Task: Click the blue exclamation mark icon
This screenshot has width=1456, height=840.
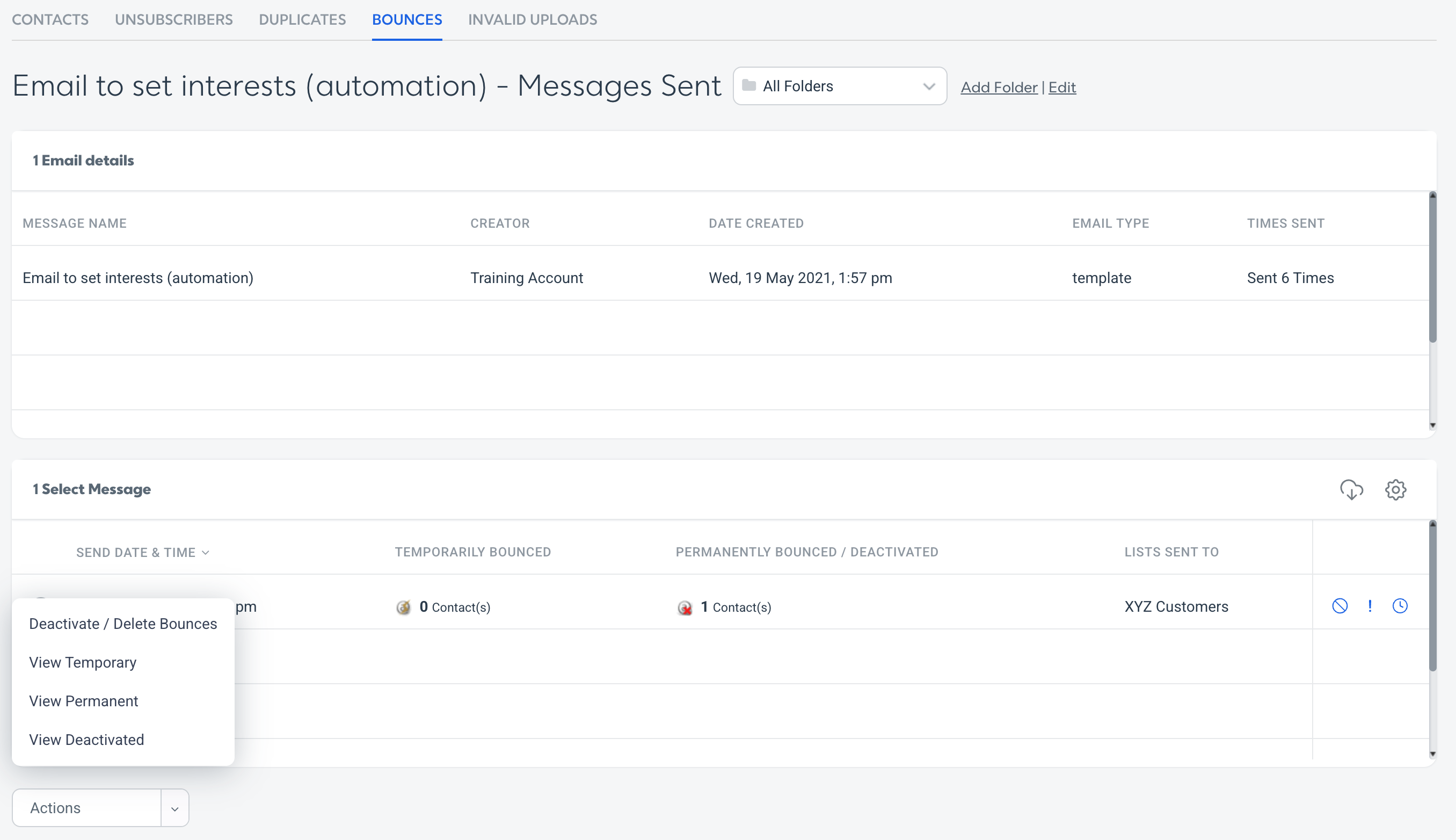Action: 1370,606
